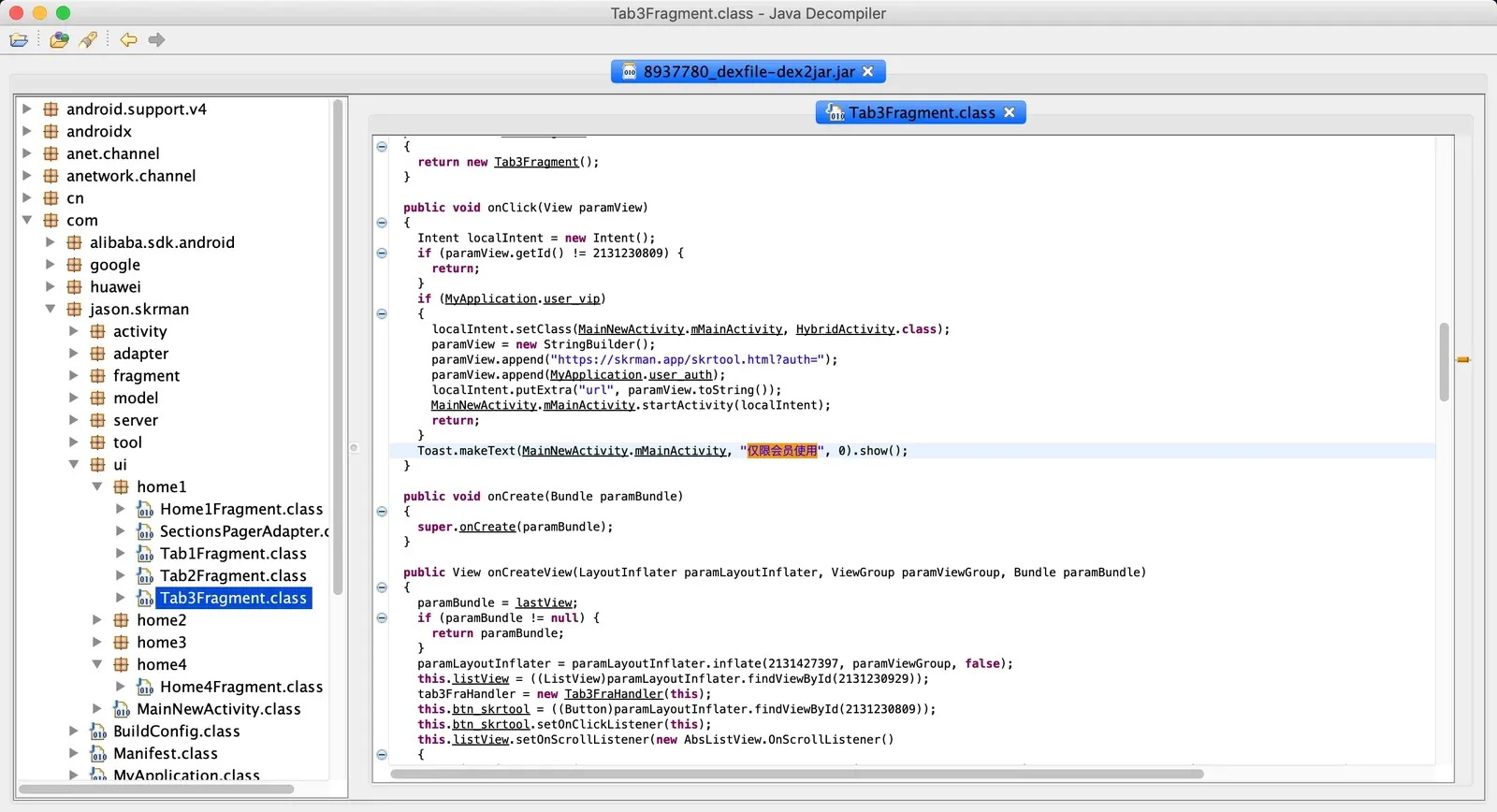1497x812 pixels.
Task: Fold the onCreate method code block
Action: pyautogui.click(x=382, y=512)
